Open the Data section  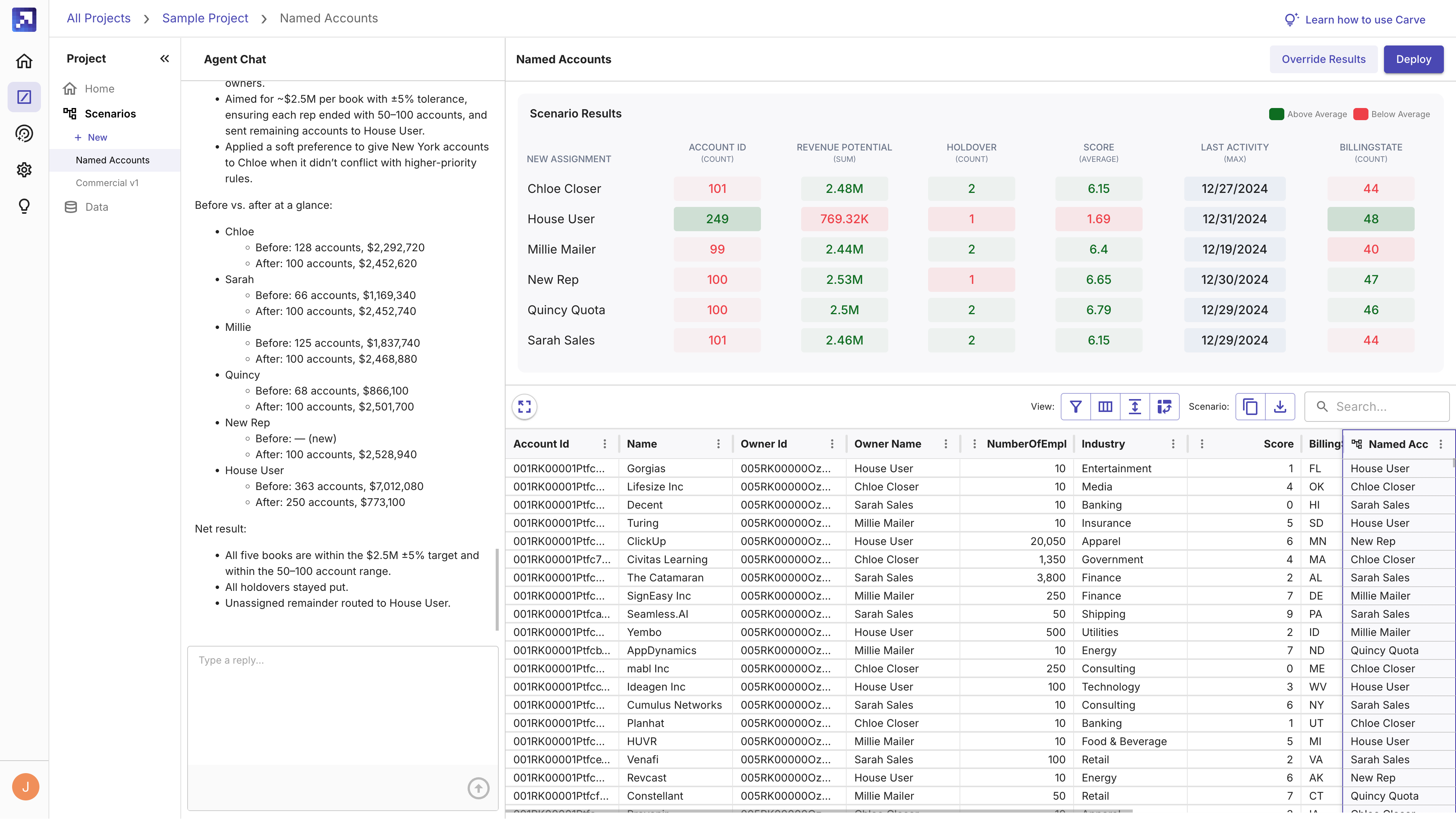click(x=96, y=207)
